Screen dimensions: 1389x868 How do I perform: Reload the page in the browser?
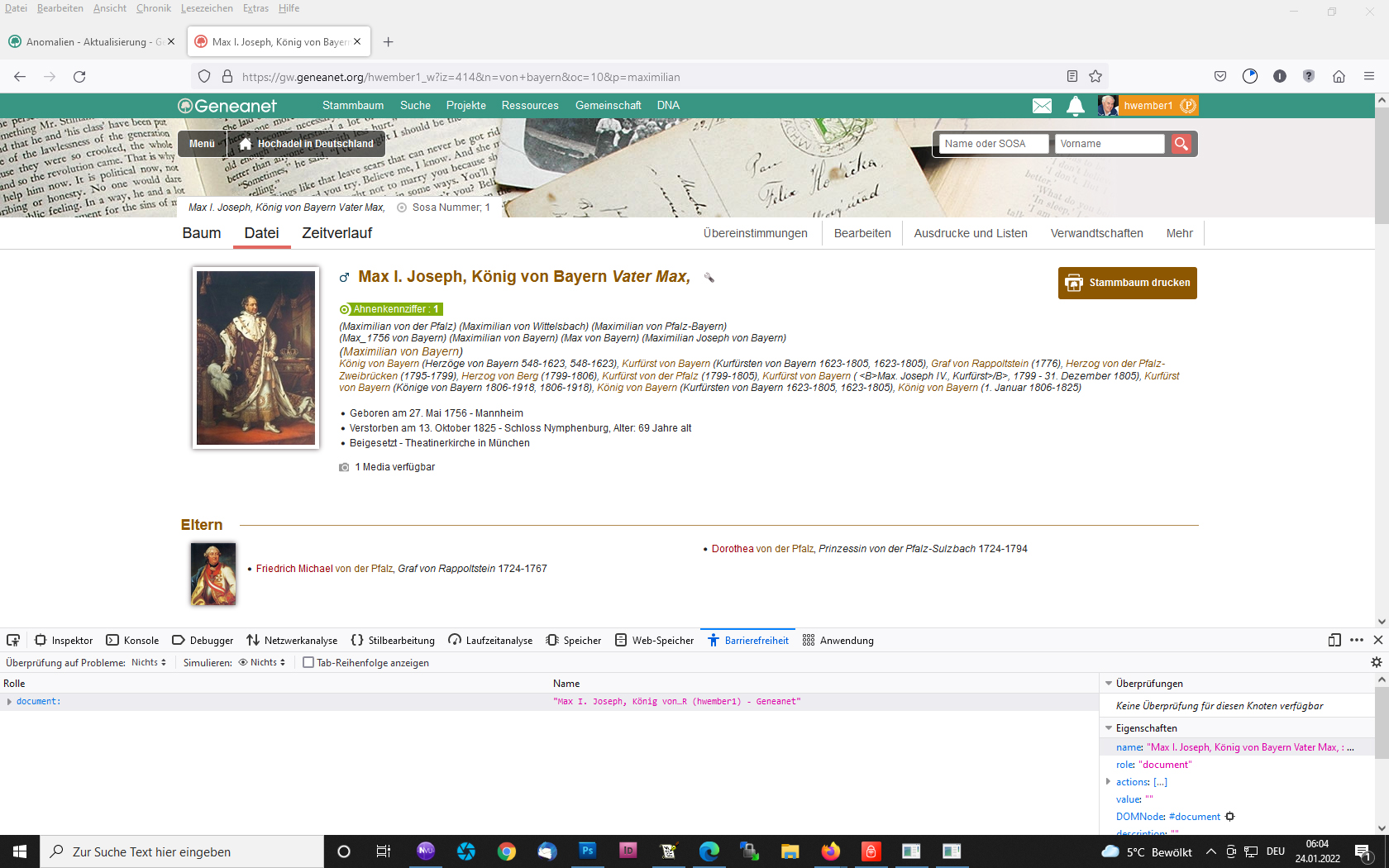pyautogui.click(x=79, y=77)
